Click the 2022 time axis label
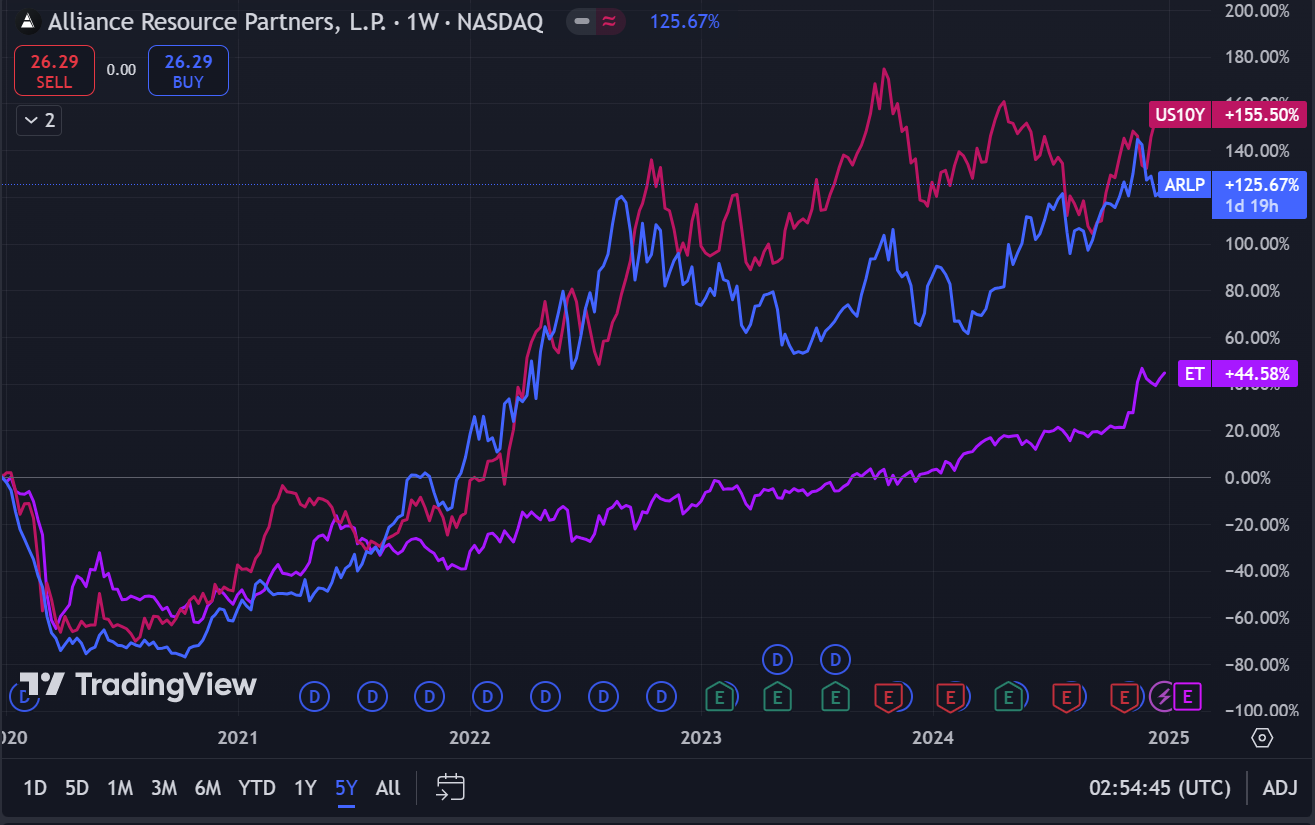Image resolution: width=1315 pixels, height=825 pixels. point(469,738)
